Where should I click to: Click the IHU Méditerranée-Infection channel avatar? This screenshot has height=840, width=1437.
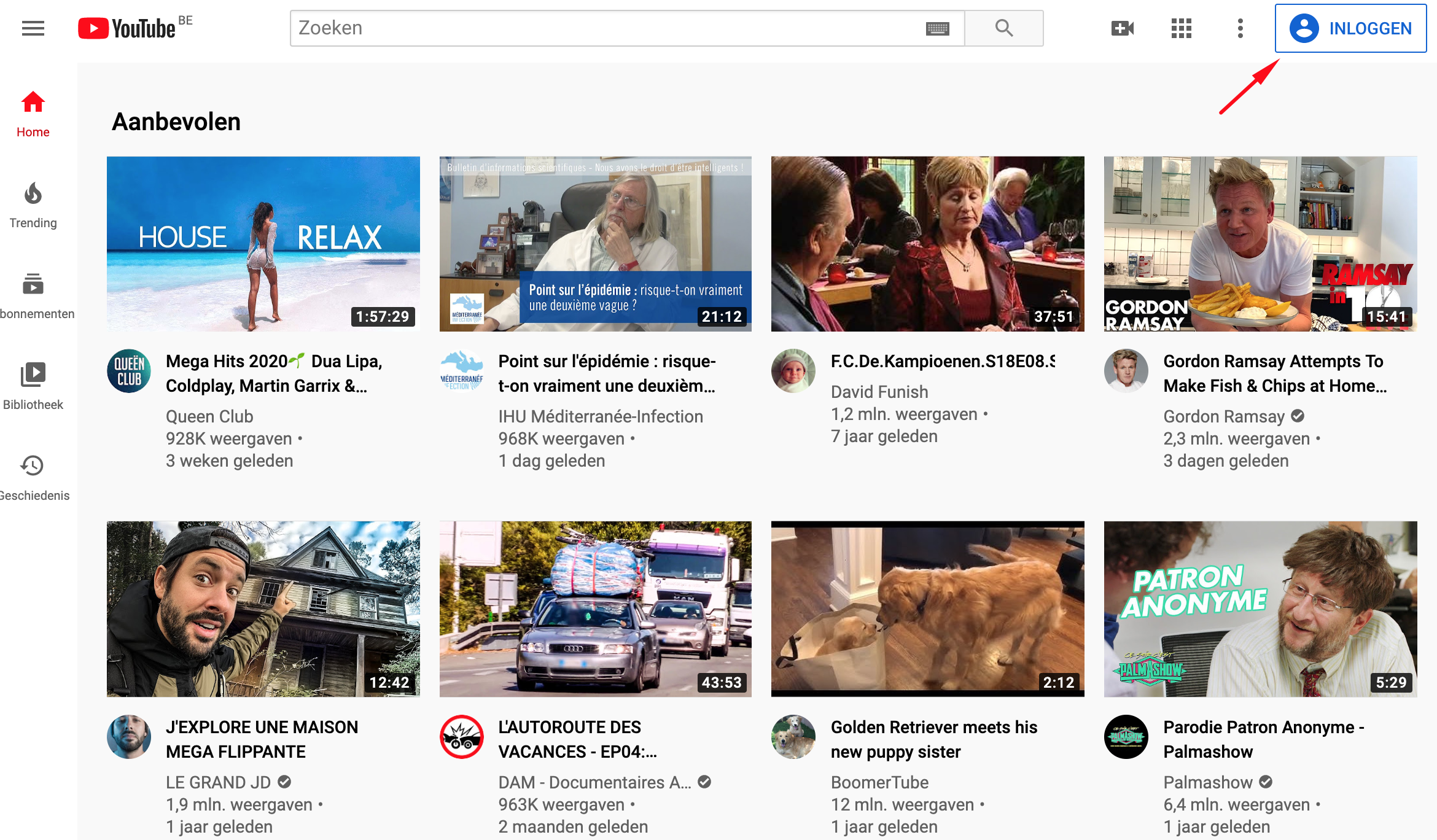[462, 371]
